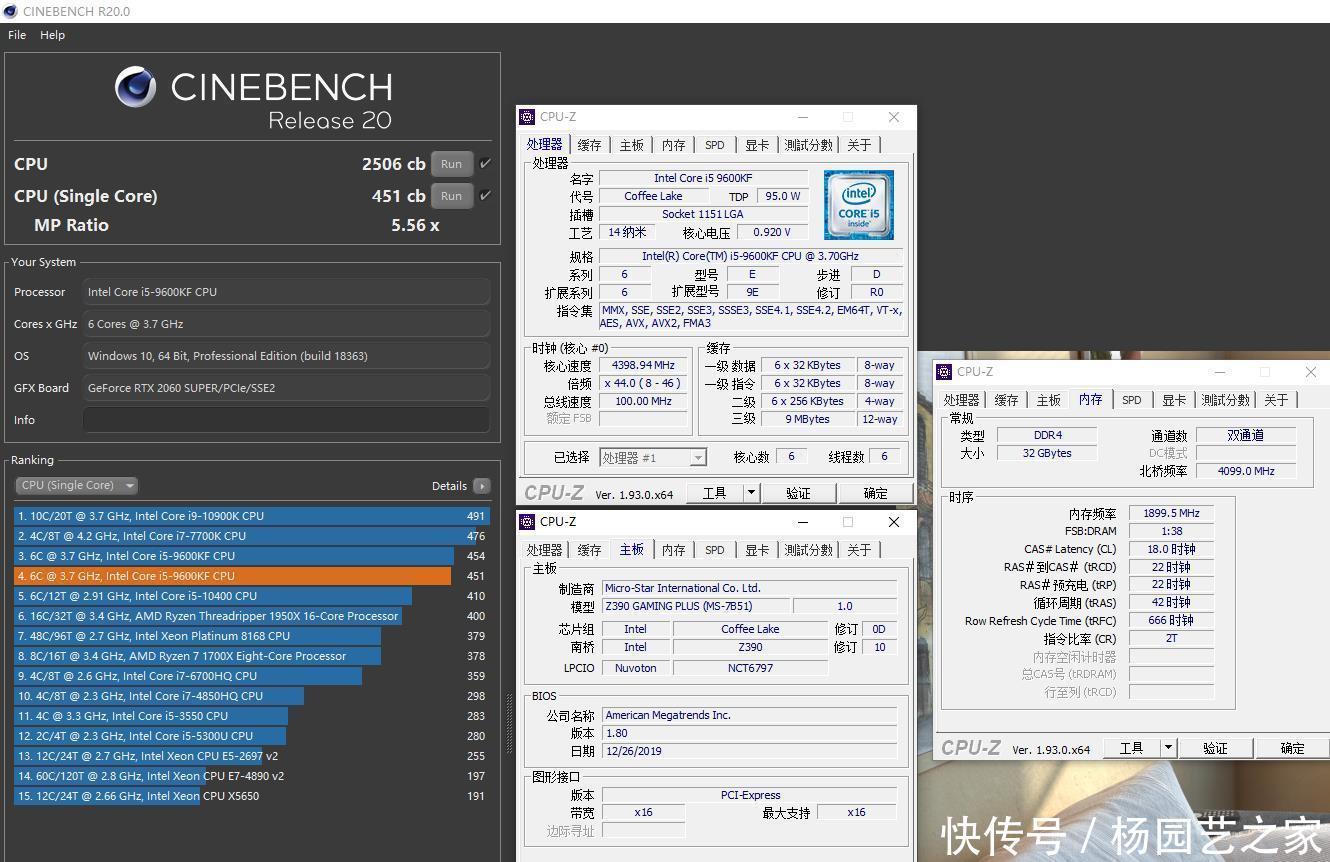Open the Help menu in Cinebench
1330x862 pixels.
click(x=52, y=35)
